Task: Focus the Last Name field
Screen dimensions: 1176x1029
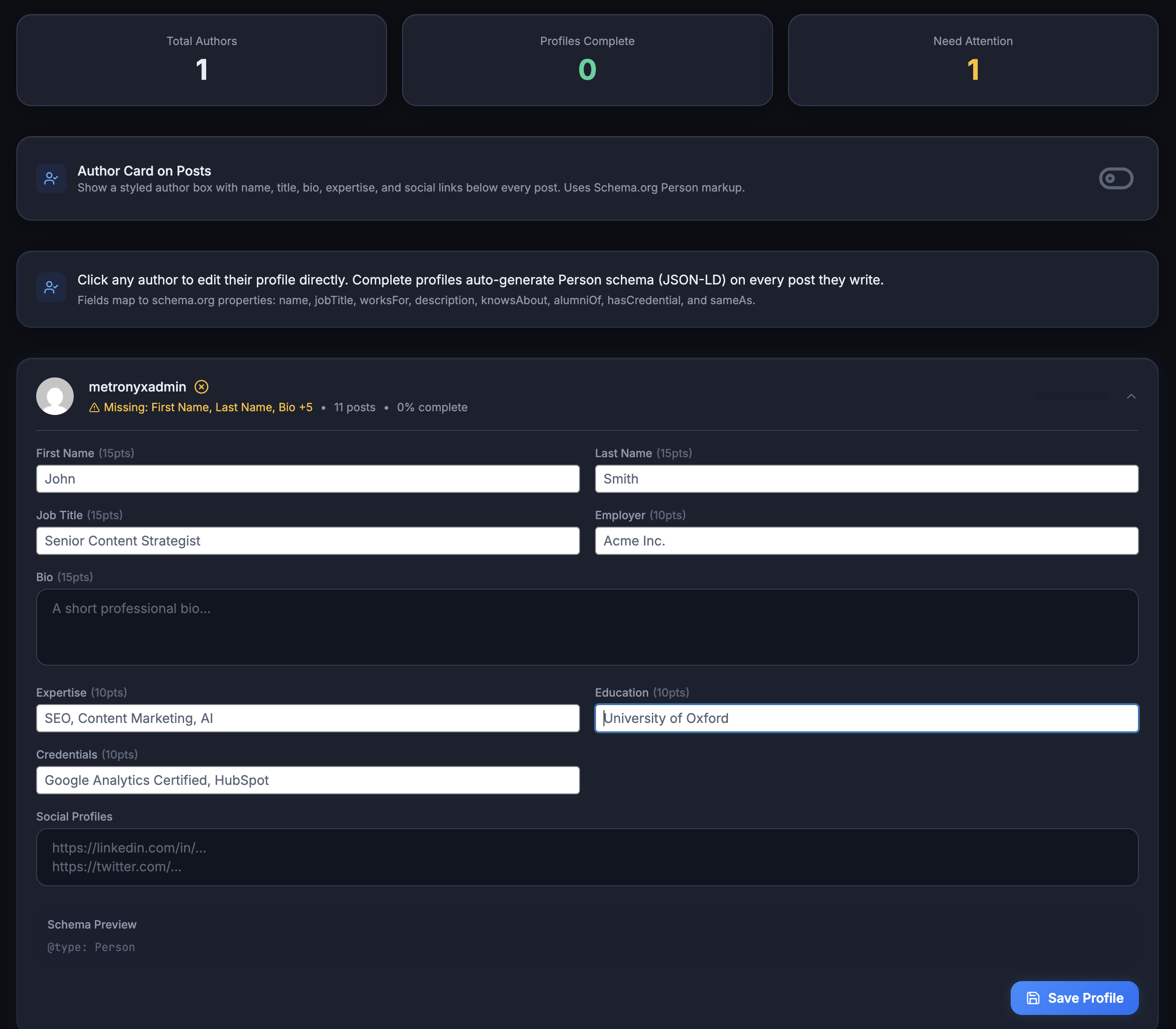Action: tap(866, 479)
